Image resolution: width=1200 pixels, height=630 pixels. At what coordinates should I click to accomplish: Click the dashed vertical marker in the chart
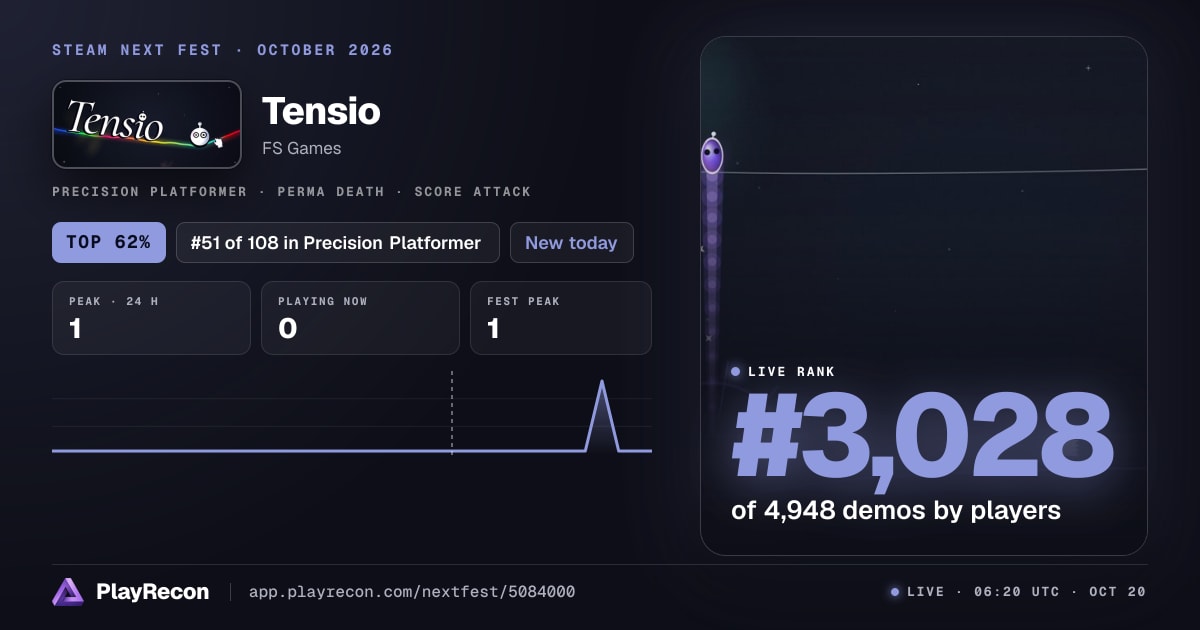pyautogui.click(x=452, y=413)
